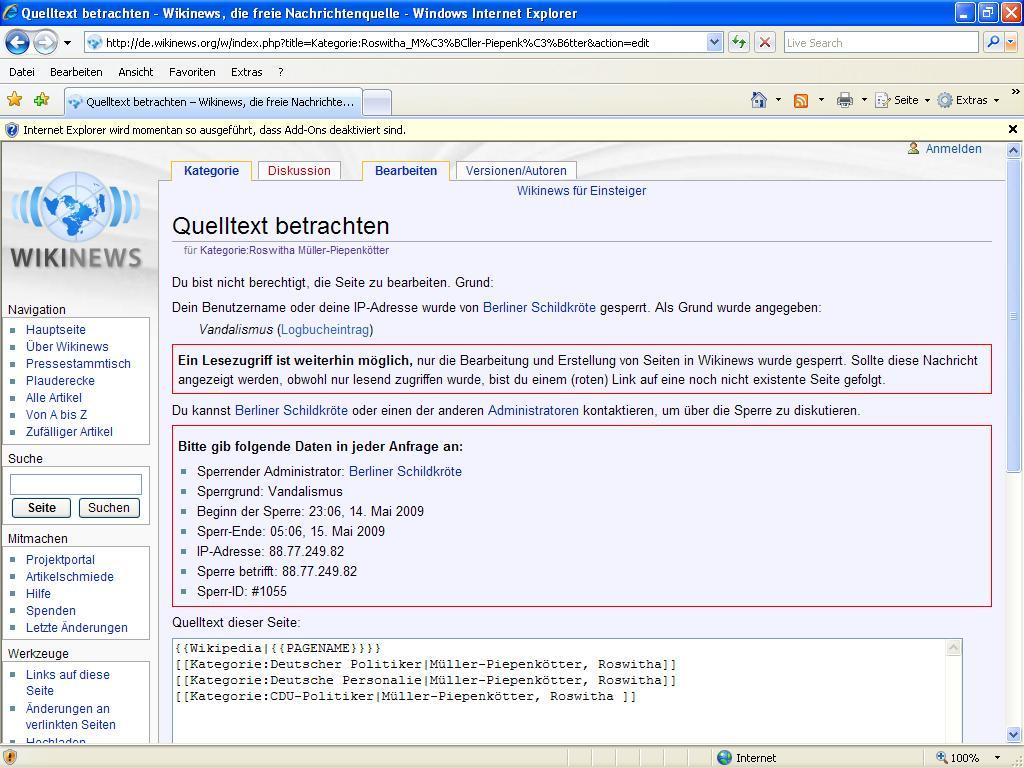Open the Versionen/Autoren tab

(x=516, y=170)
